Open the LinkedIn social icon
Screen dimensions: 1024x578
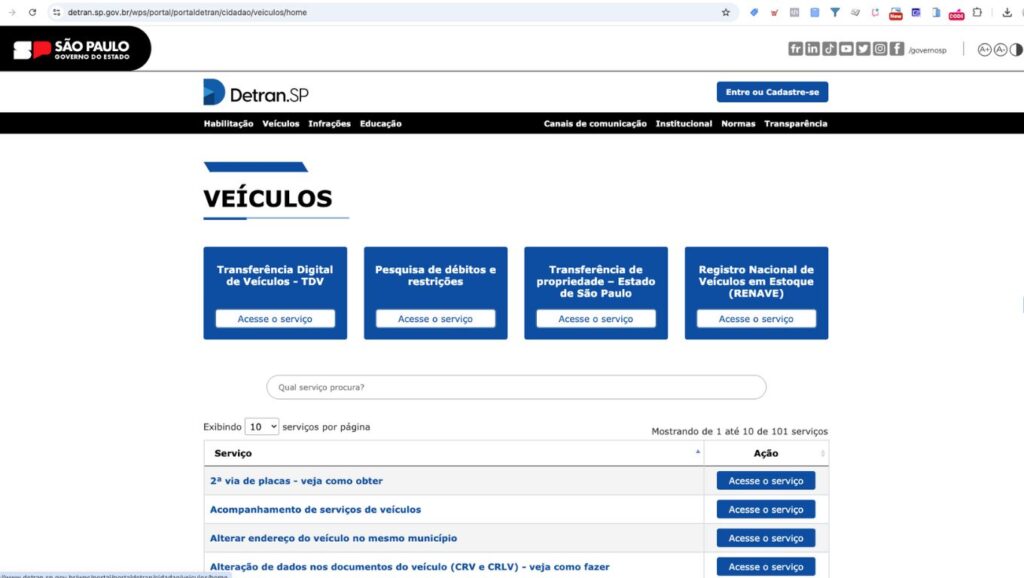click(x=812, y=49)
